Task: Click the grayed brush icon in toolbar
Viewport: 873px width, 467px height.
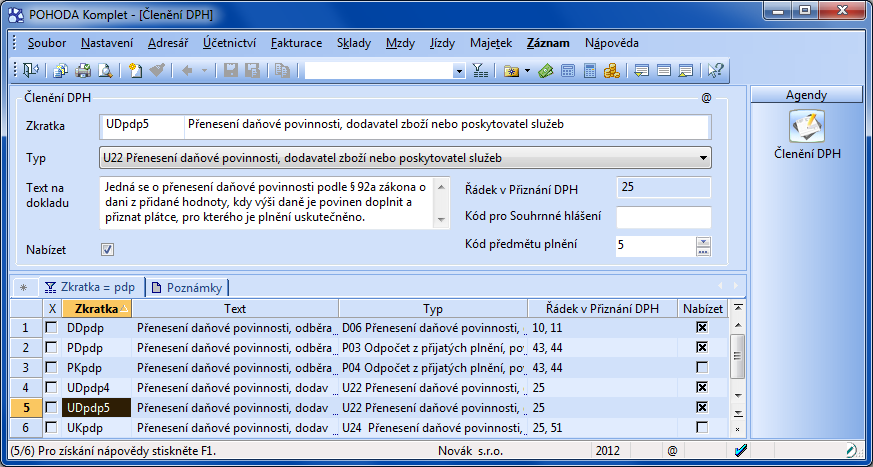Action: (x=158, y=71)
